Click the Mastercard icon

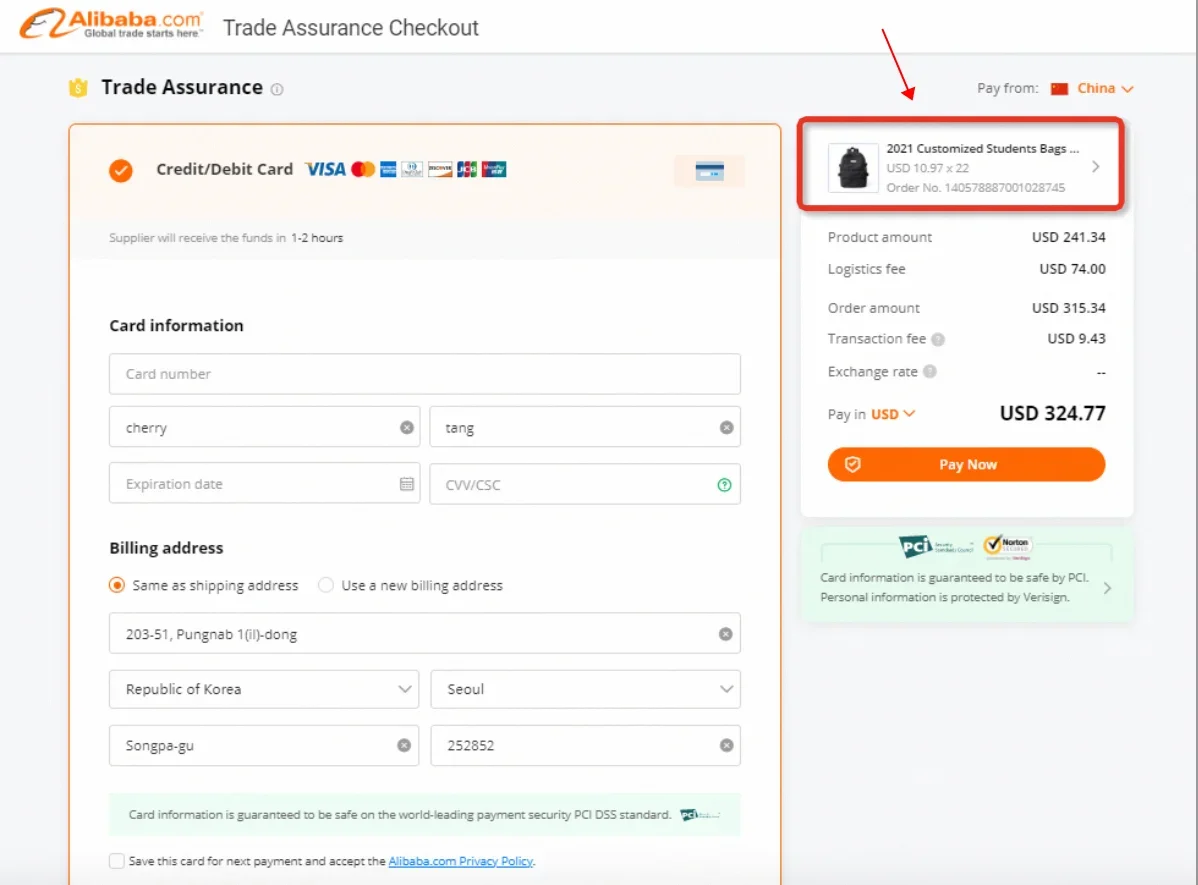[361, 169]
